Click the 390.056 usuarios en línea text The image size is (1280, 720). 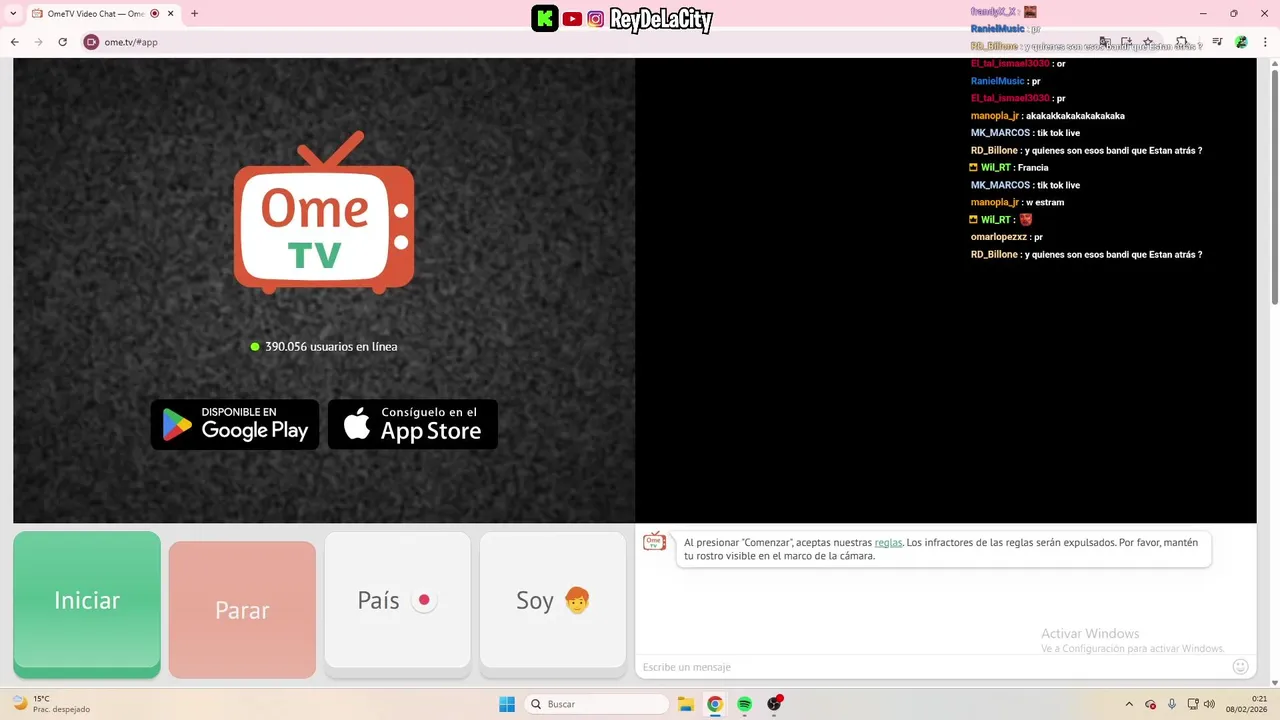click(331, 347)
